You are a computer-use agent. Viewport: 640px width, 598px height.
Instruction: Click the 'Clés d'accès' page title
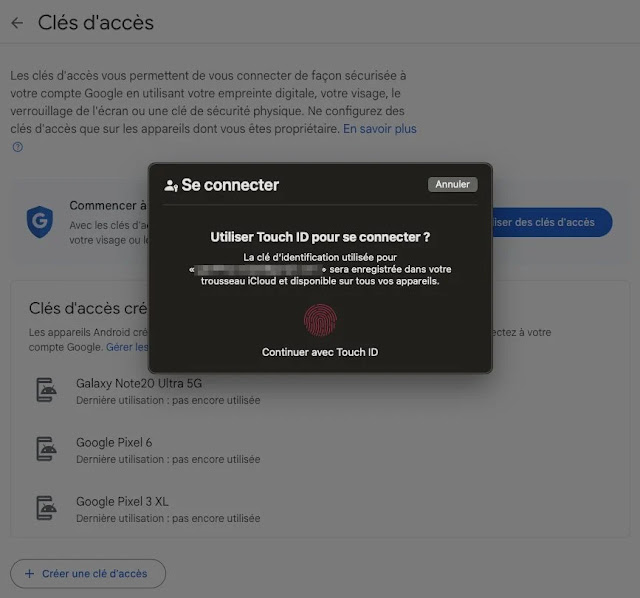[96, 23]
